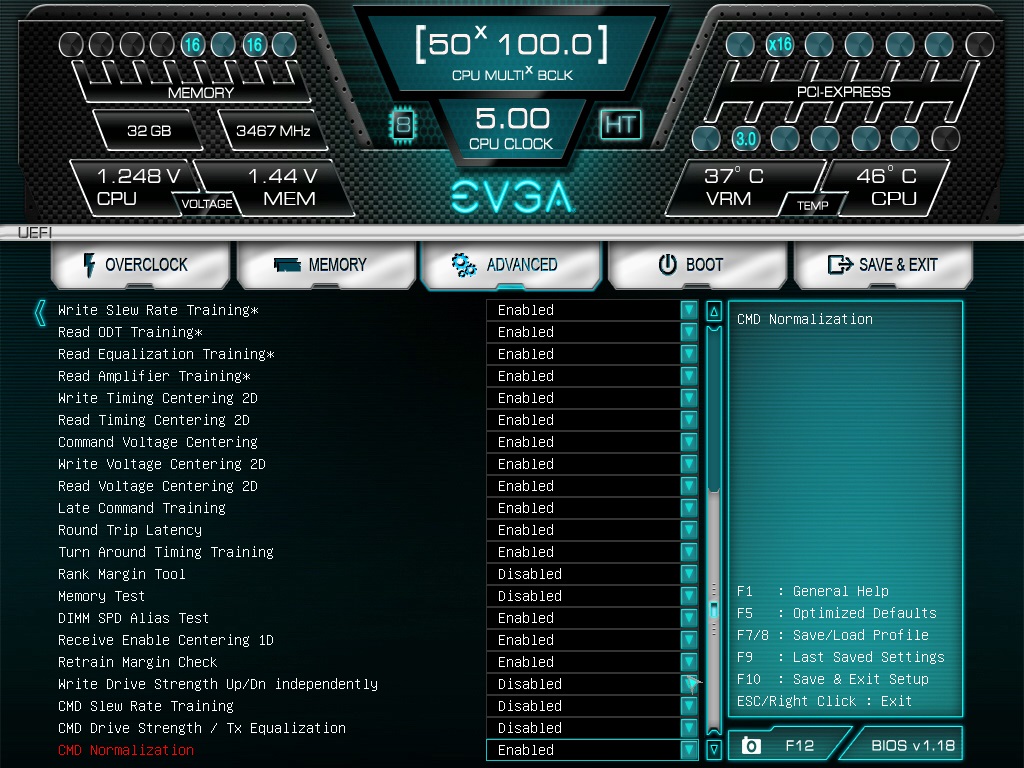
Task: Click the EVGA logo
Action: 513,197
